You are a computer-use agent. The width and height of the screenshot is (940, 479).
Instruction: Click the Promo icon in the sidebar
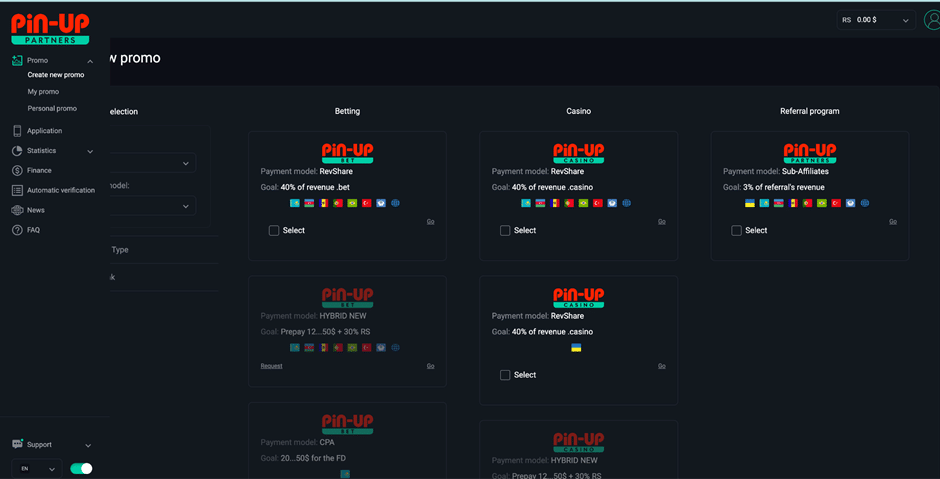pos(17,61)
